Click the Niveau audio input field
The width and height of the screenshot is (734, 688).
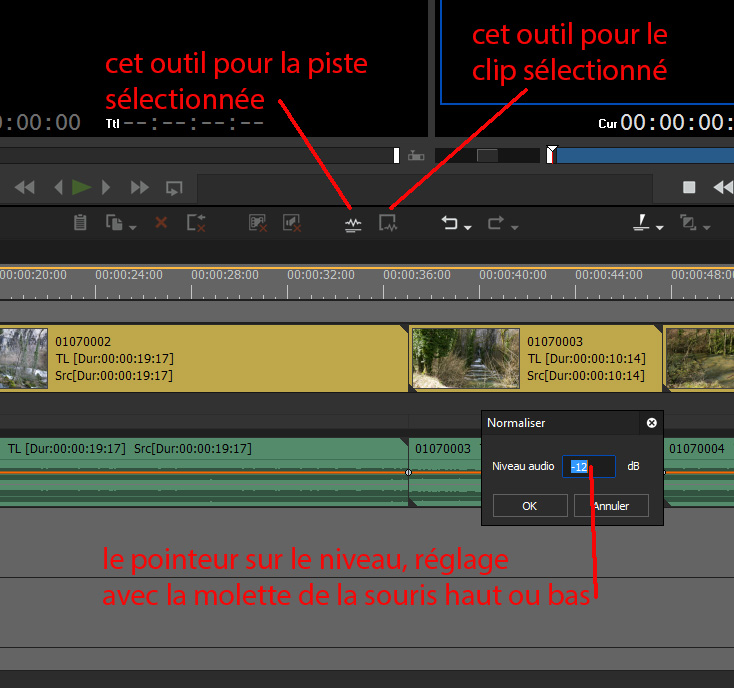click(588, 466)
